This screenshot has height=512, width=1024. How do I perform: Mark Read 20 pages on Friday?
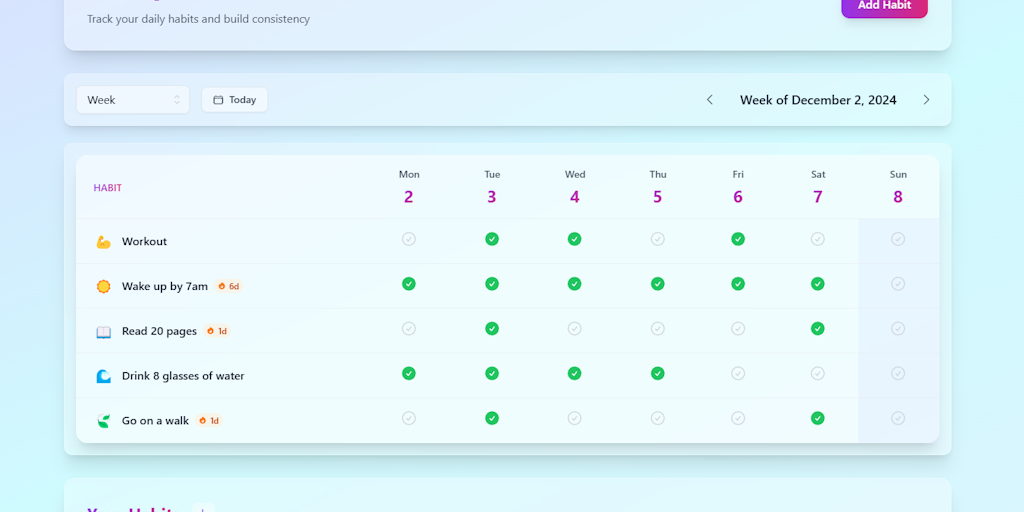coord(738,328)
